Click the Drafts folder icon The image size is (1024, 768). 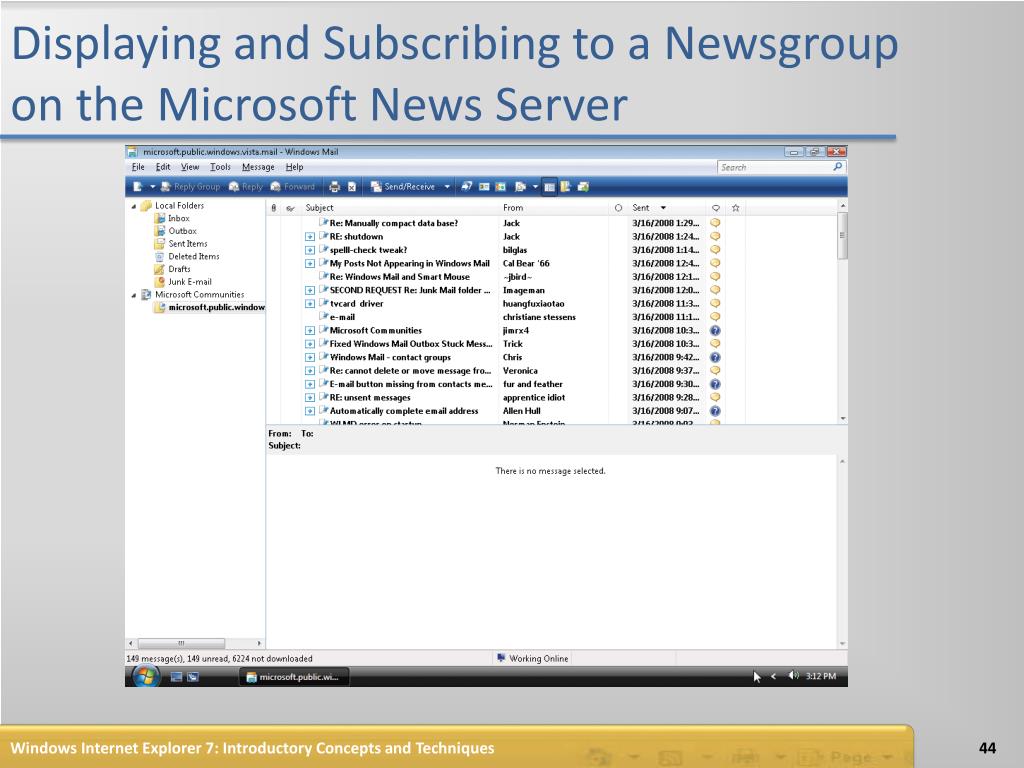tap(159, 269)
